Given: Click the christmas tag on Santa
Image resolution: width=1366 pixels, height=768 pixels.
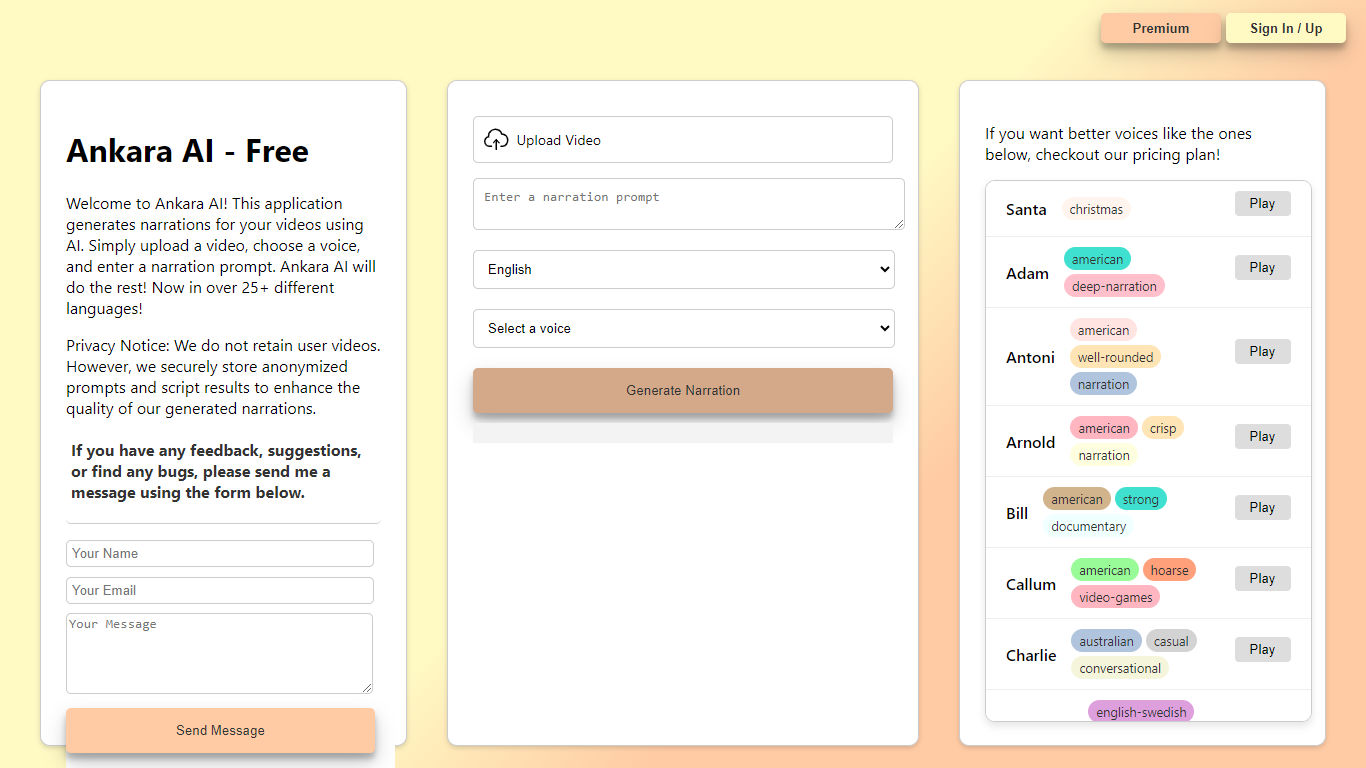Looking at the screenshot, I should (1096, 209).
